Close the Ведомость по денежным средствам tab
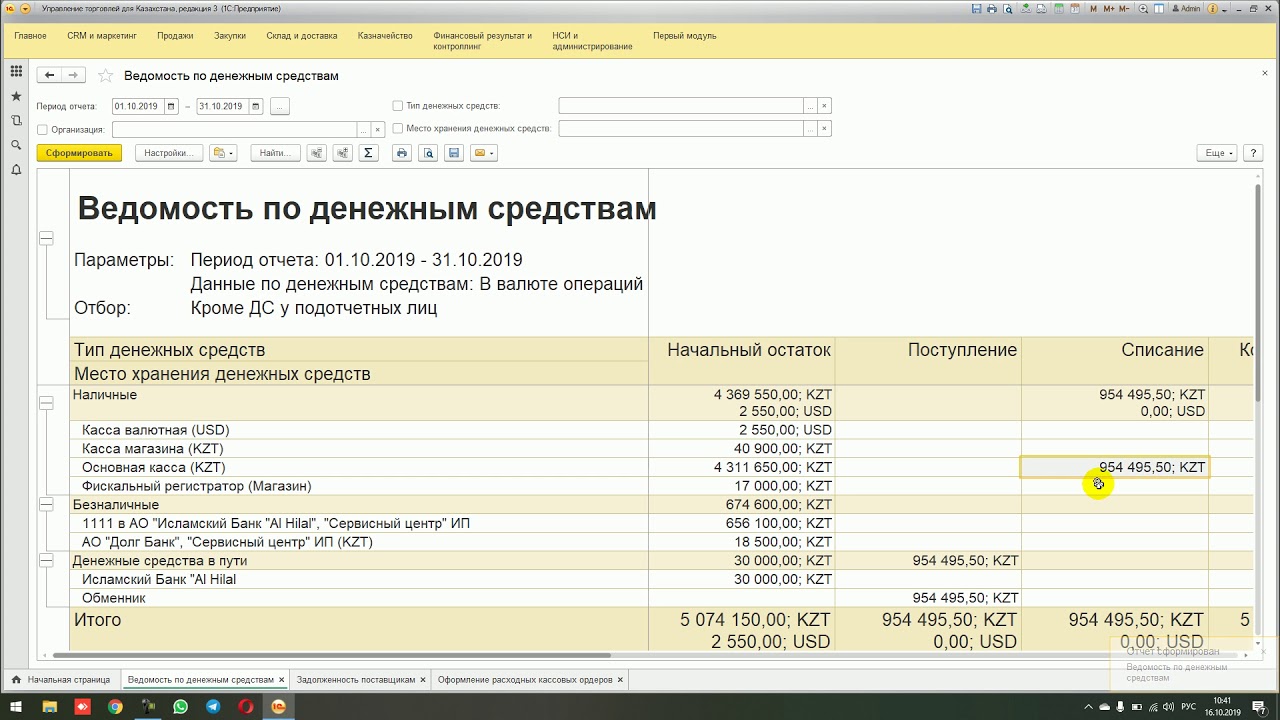The height and width of the screenshot is (720, 1280). click(x=282, y=680)
